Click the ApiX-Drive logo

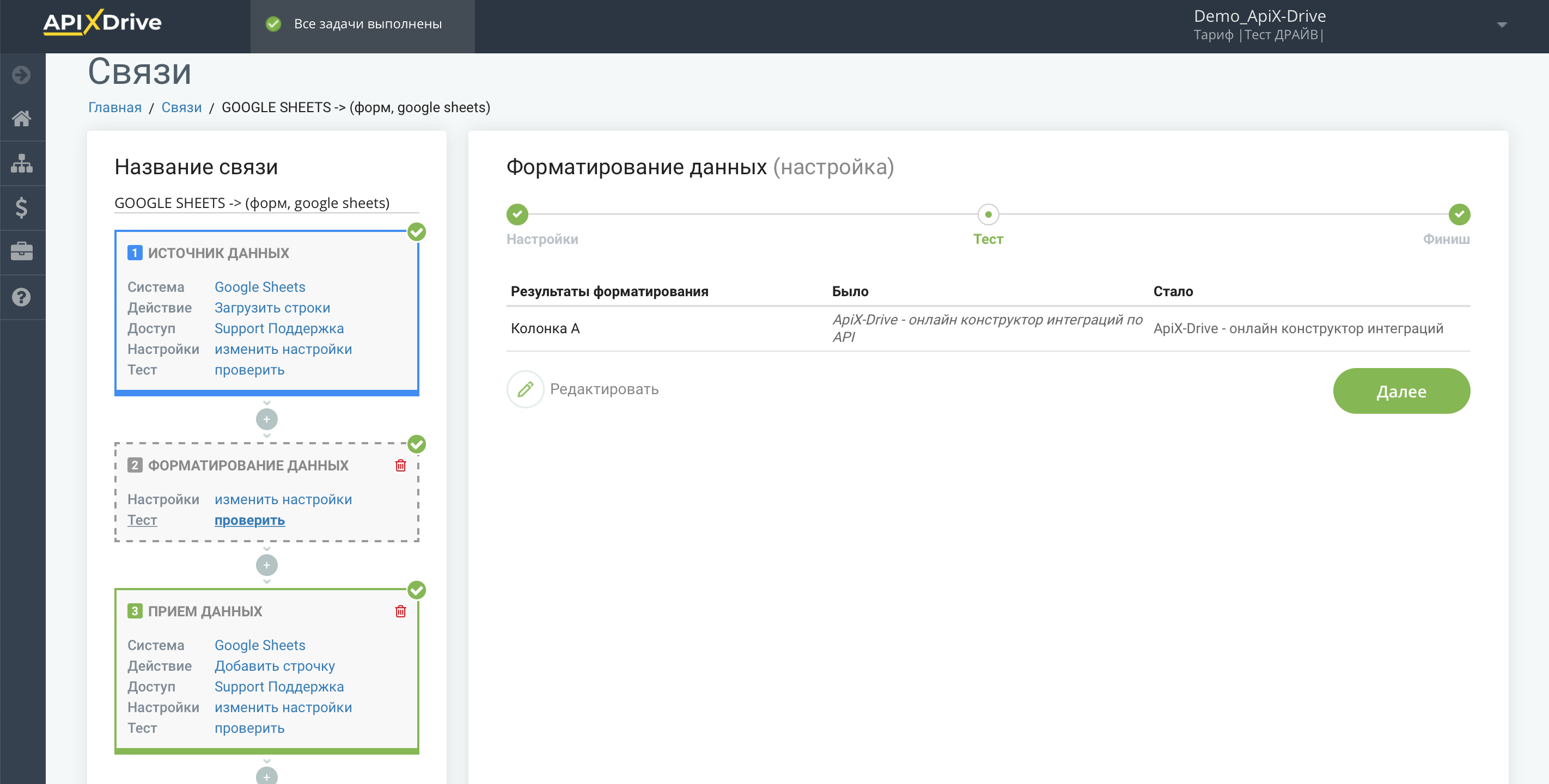[x=102, y=23]
